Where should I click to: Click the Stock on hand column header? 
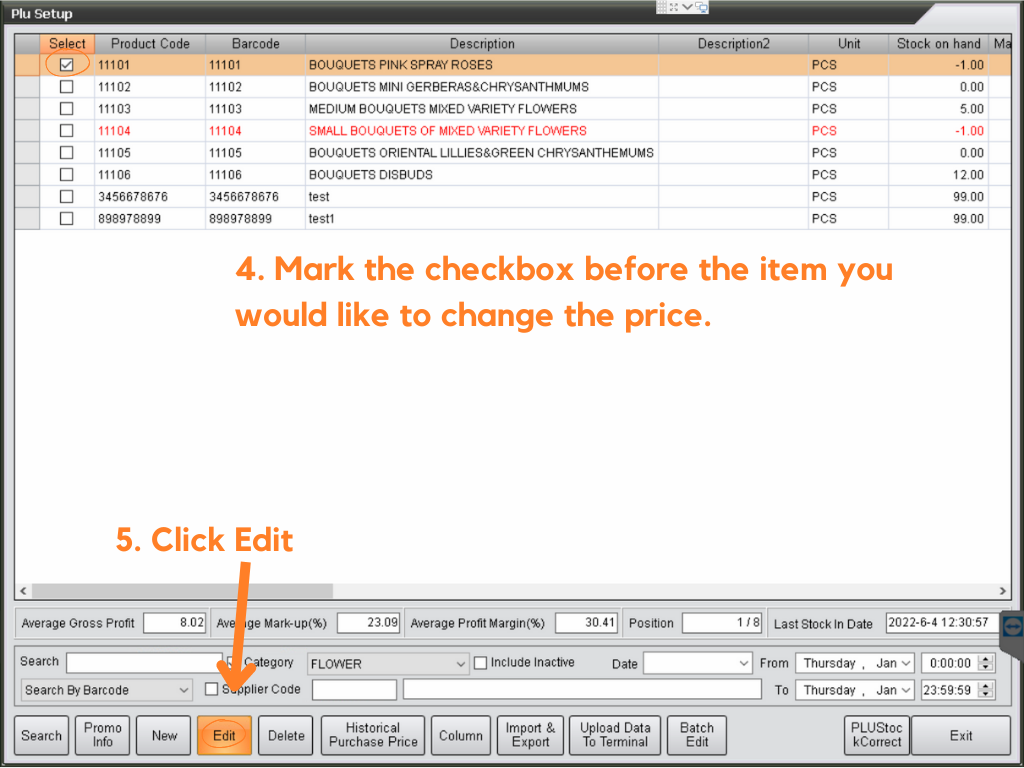pyautogui.click(x=938, y=44)
